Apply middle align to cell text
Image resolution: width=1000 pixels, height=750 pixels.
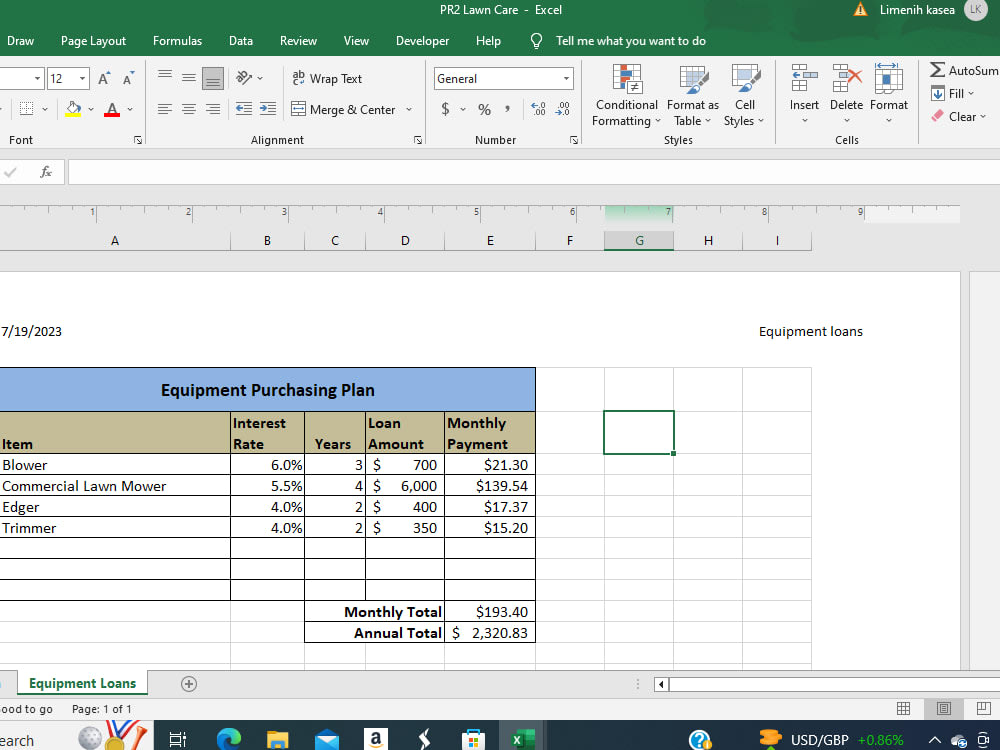click(189, 78)
